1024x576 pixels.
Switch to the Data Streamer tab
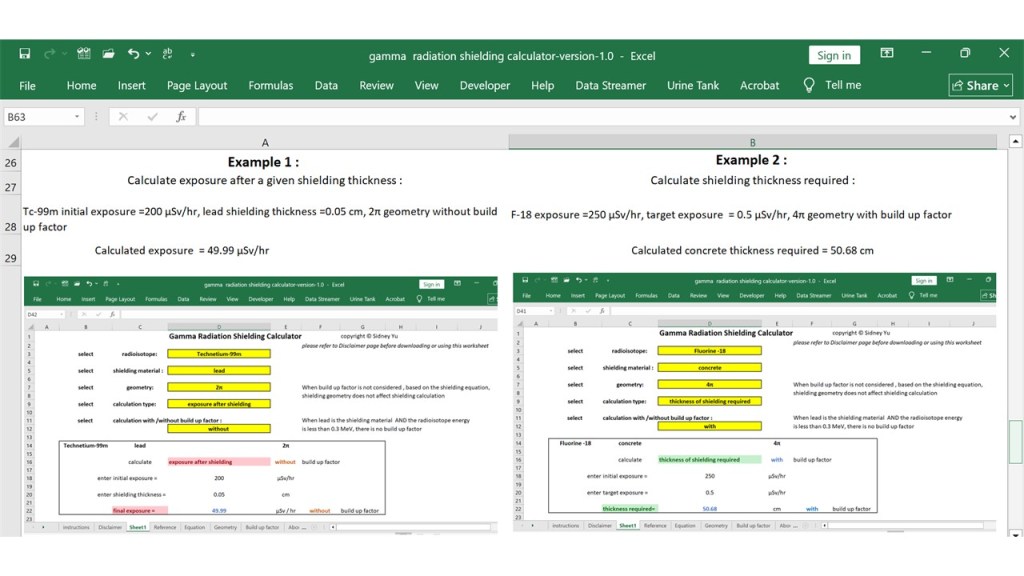[610, 85]
